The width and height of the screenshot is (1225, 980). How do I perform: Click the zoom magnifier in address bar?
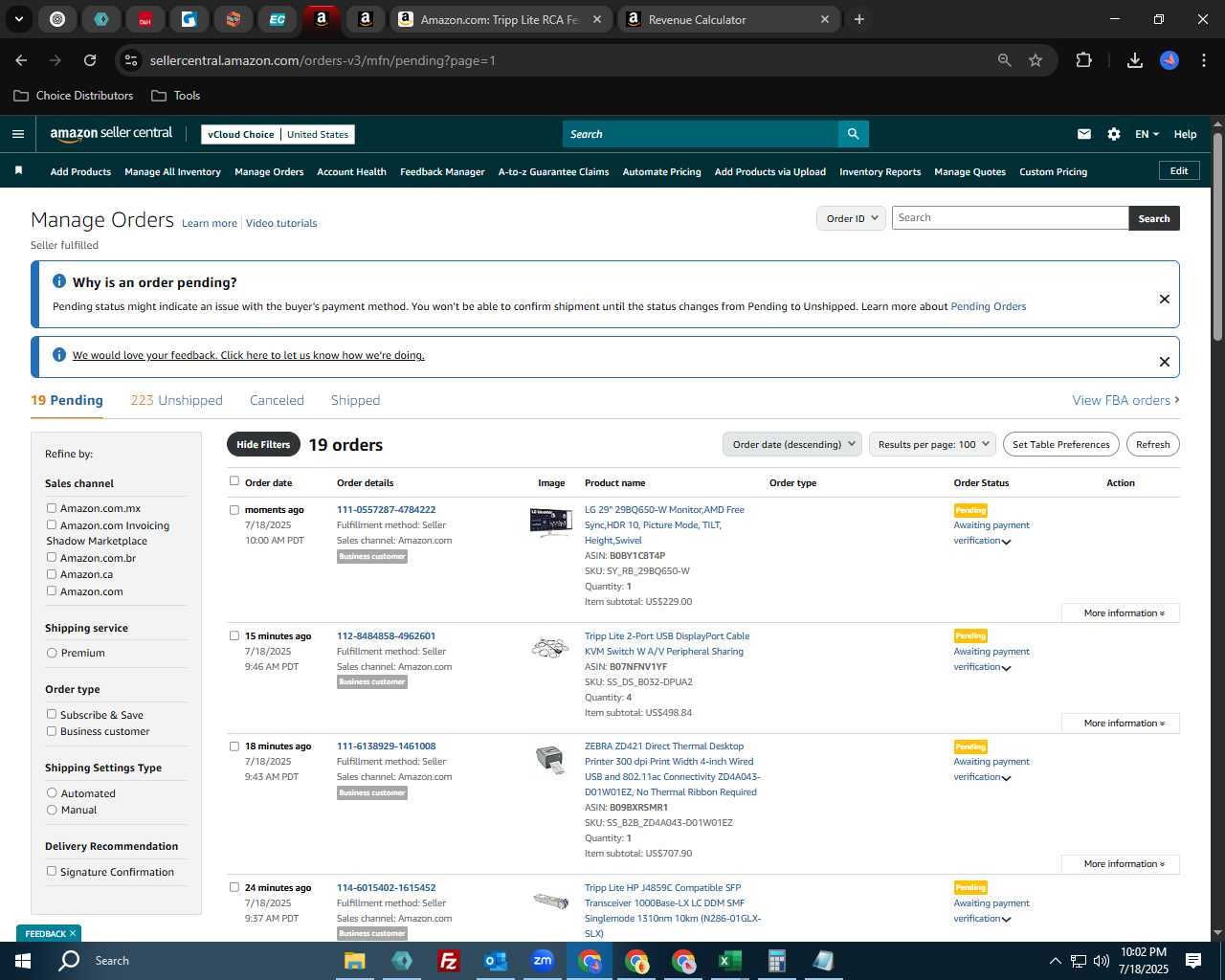(1004, 60)
